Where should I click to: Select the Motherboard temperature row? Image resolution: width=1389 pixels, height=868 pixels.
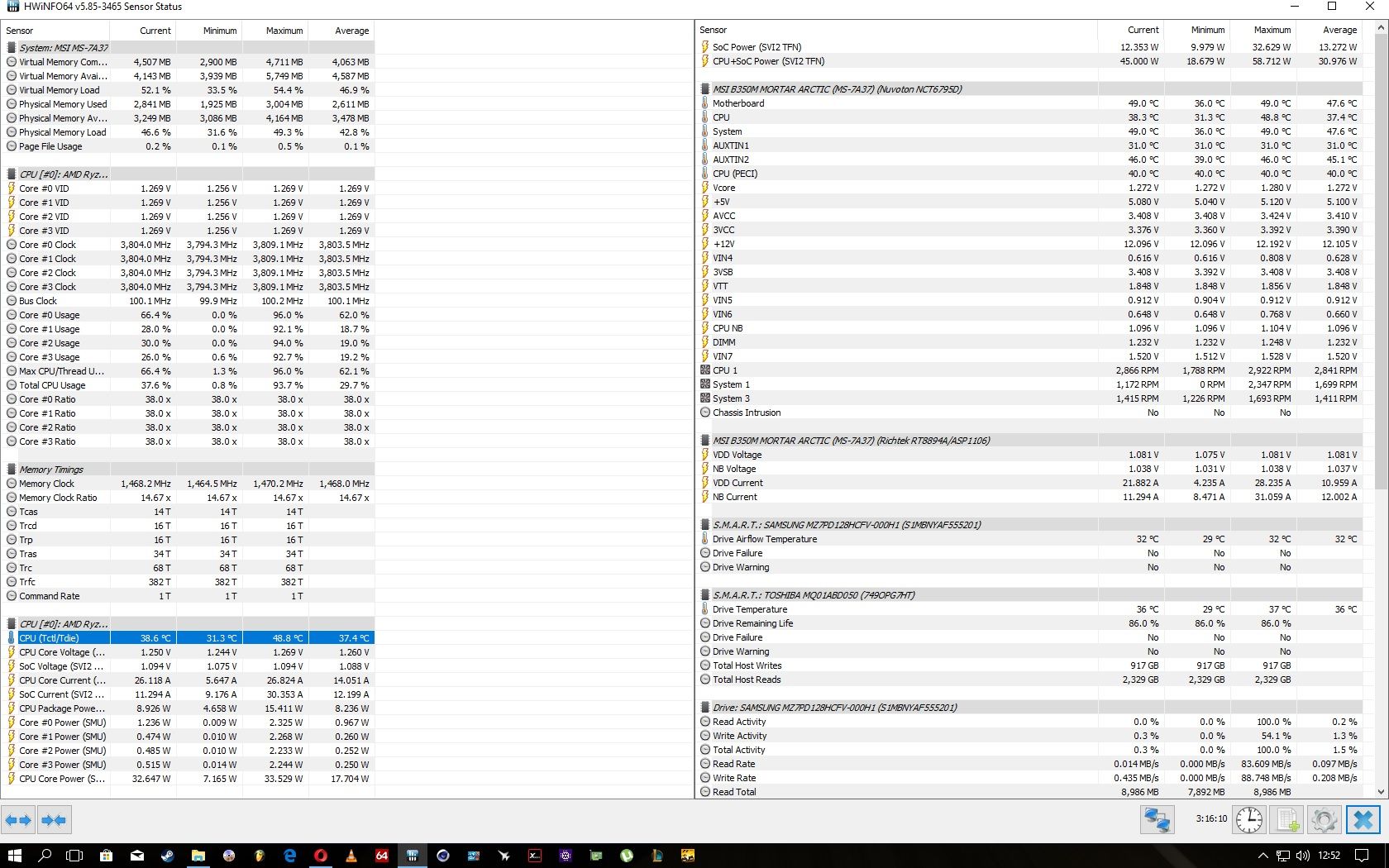(1030, 103)
